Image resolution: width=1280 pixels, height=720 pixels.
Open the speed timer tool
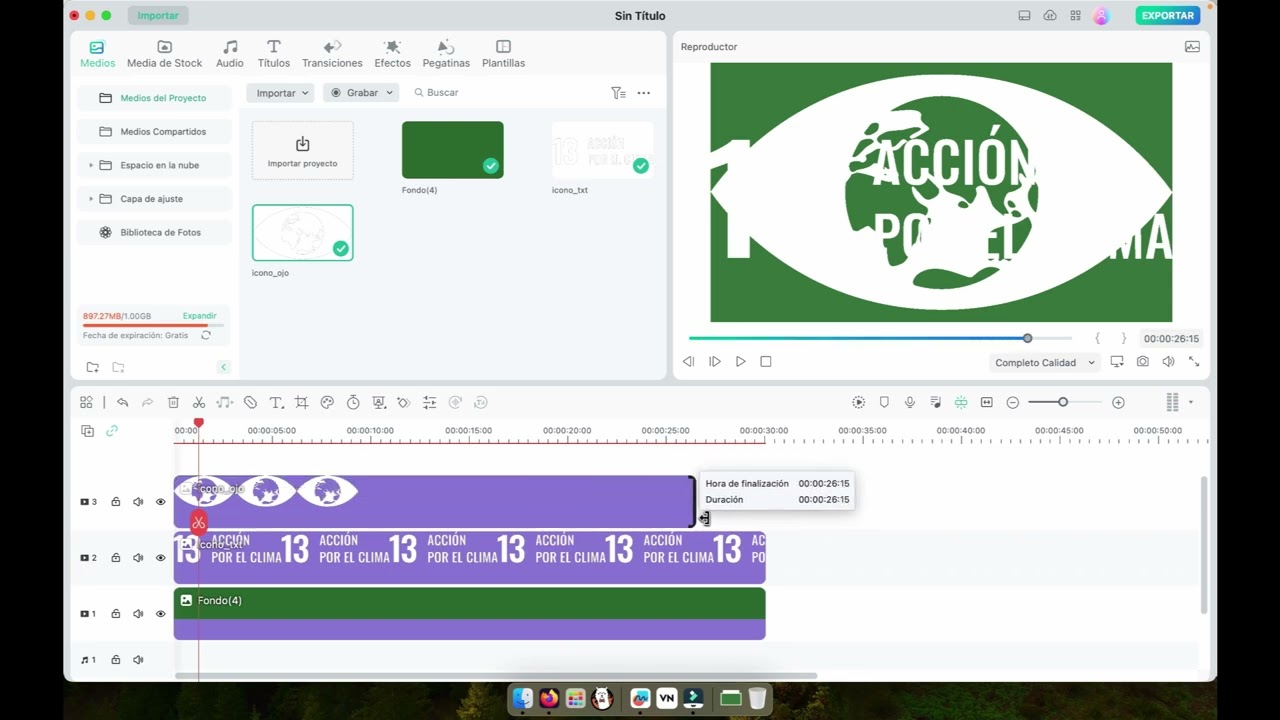353,402
